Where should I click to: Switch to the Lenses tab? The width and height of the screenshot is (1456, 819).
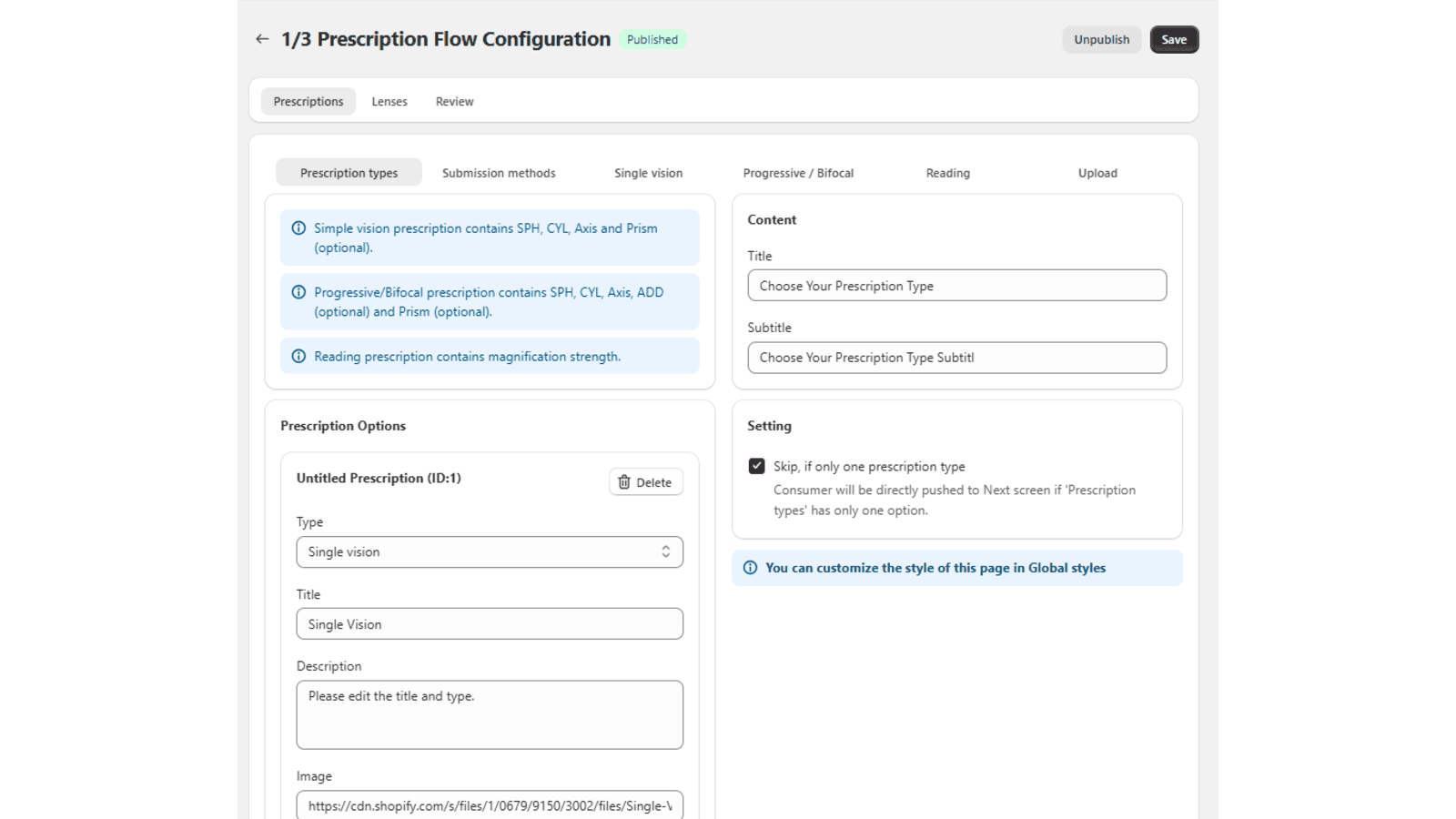(389, 101)
